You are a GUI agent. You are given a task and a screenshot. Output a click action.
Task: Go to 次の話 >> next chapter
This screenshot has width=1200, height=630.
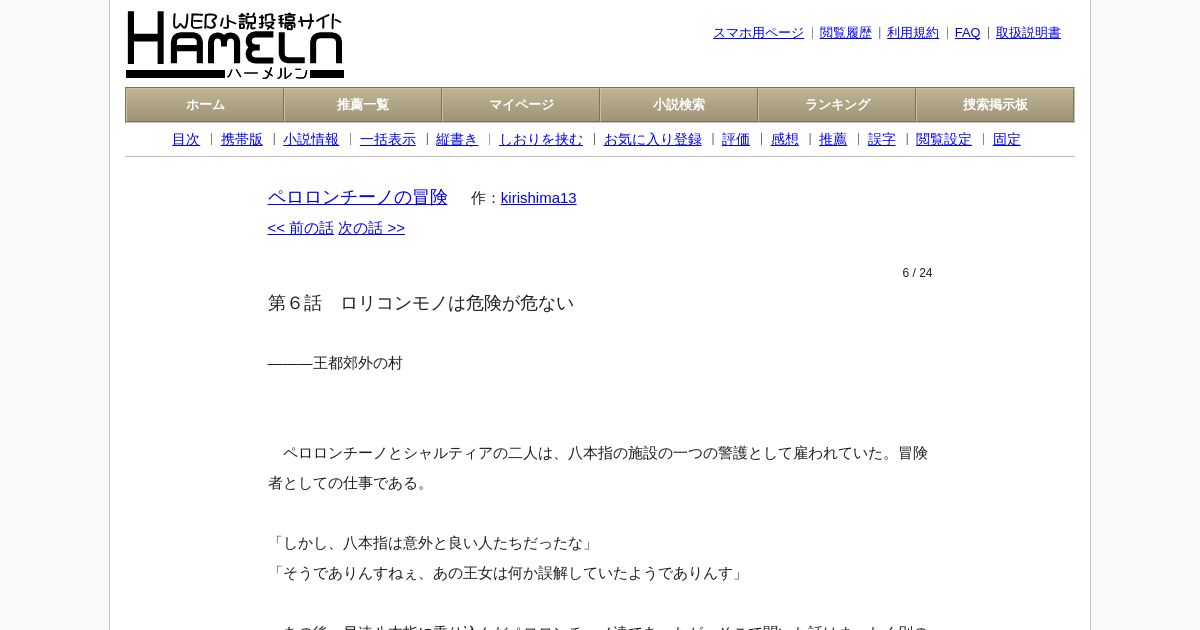click(x=372, y=228)
